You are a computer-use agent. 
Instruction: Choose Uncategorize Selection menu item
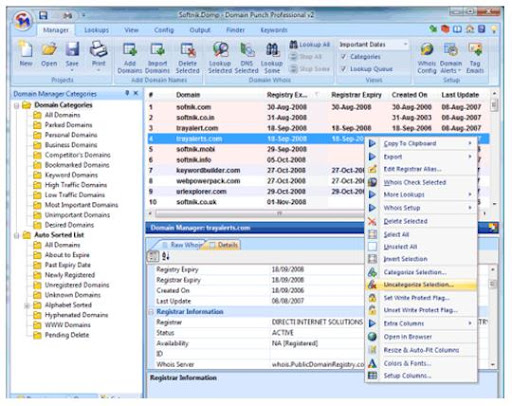click(421, 285)
